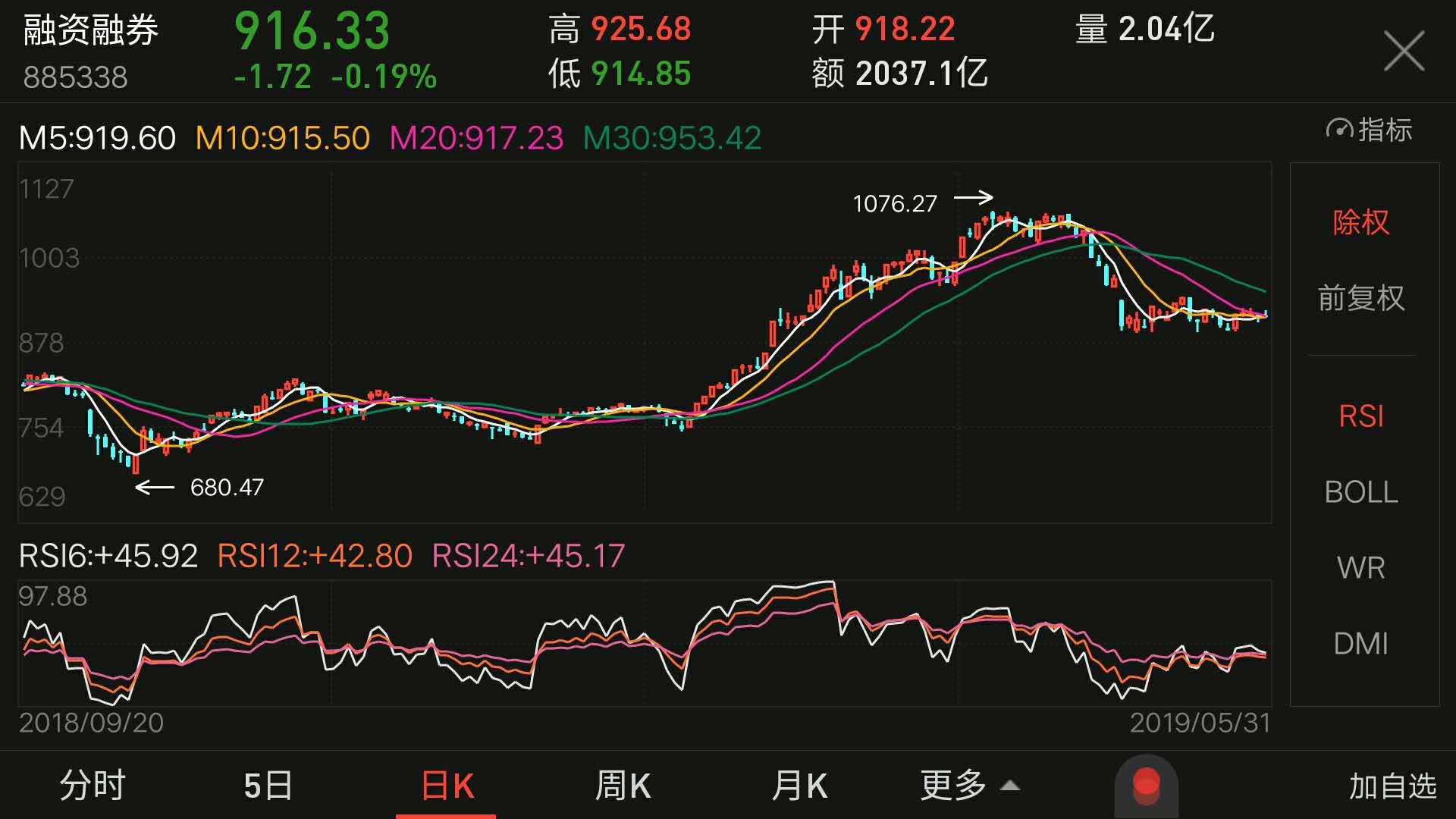Select the BOLL indicator in the sidebar
Image resolution: width=1456 pixels, height=819 pixels.
click(1360, 493)
